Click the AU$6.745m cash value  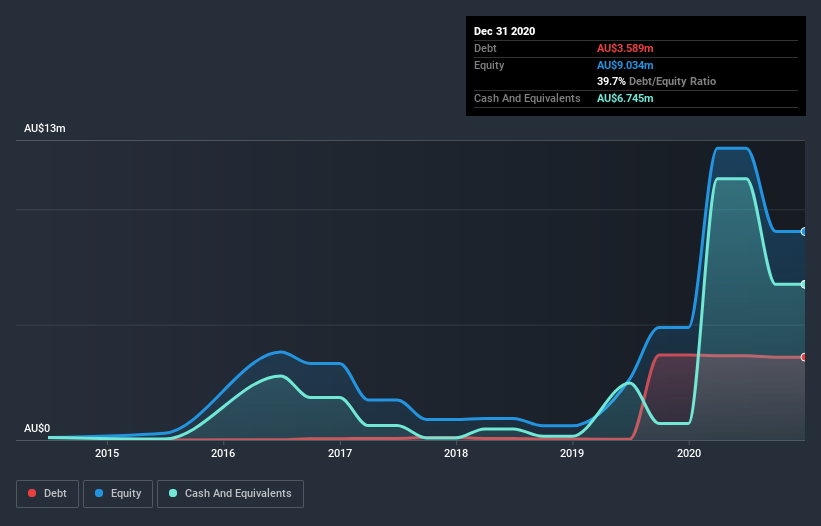(625, 98)
